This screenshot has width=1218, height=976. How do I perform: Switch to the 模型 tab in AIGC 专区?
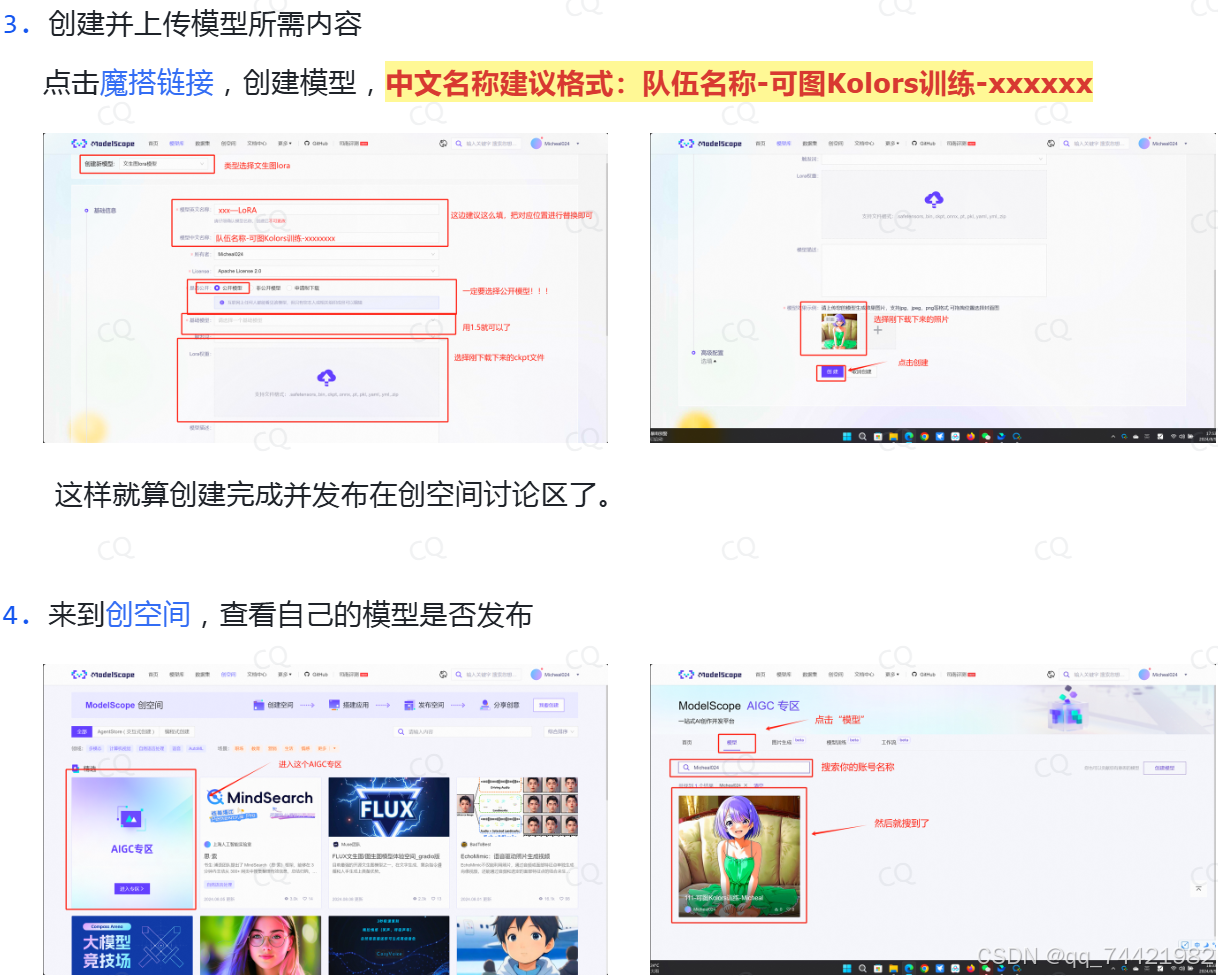click(x=732, y=743)
